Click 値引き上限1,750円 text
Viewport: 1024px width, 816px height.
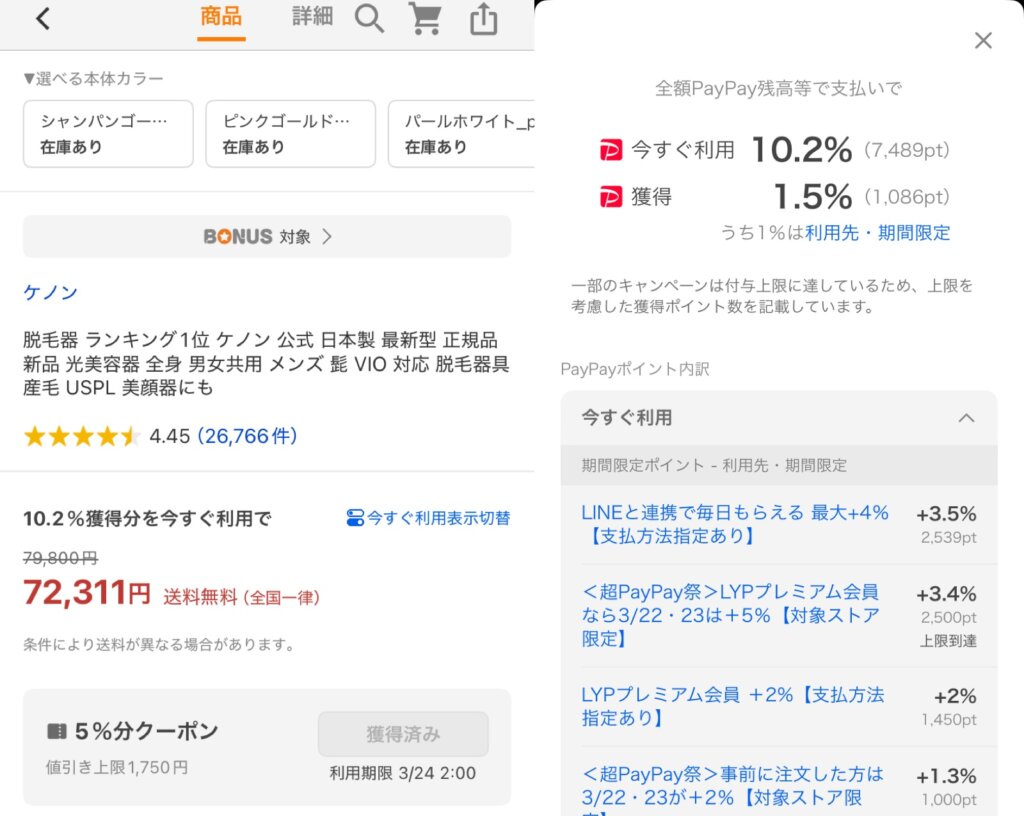tap(117, 767)
